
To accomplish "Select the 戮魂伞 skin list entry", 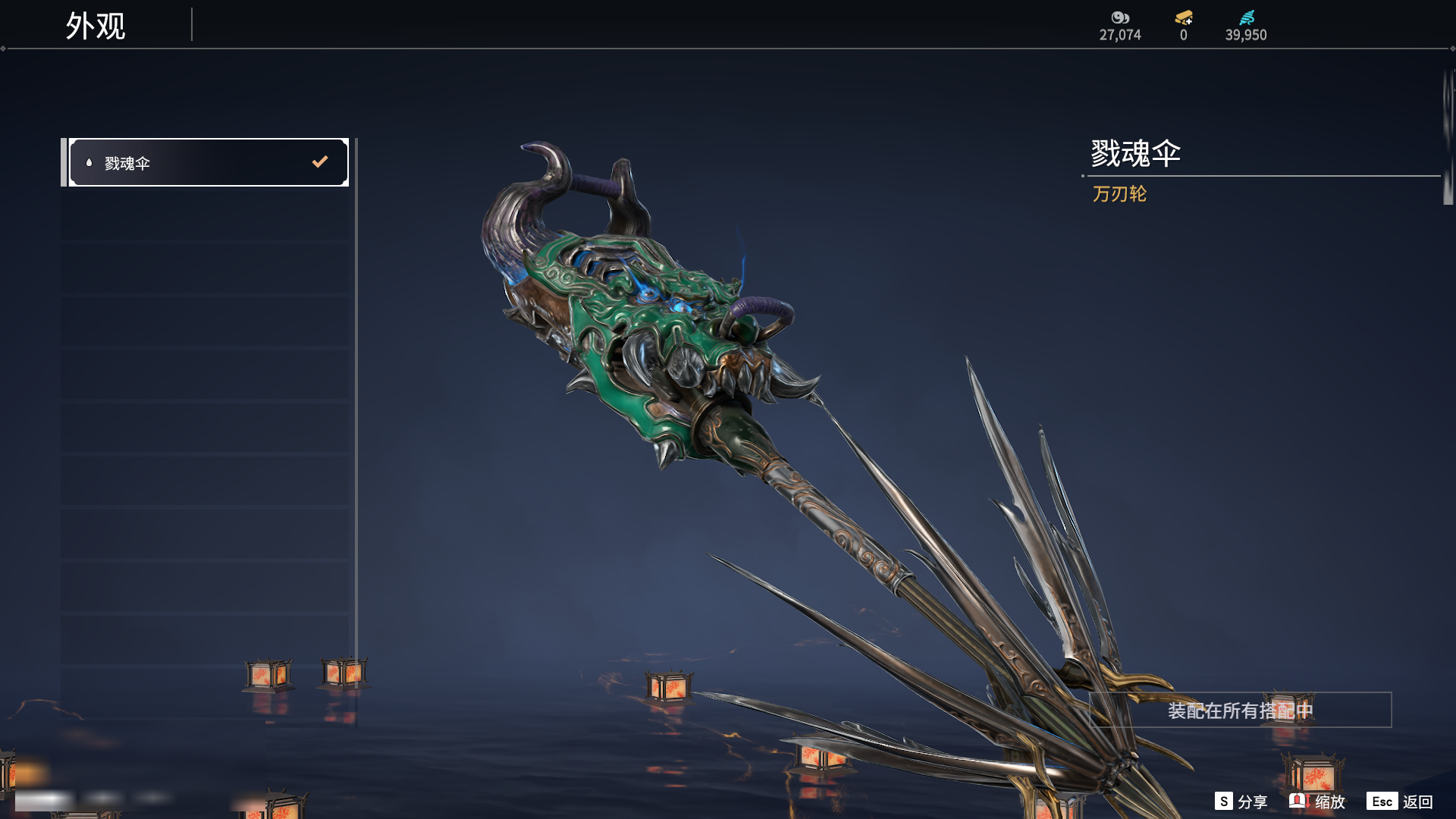I will click(209, 162).
